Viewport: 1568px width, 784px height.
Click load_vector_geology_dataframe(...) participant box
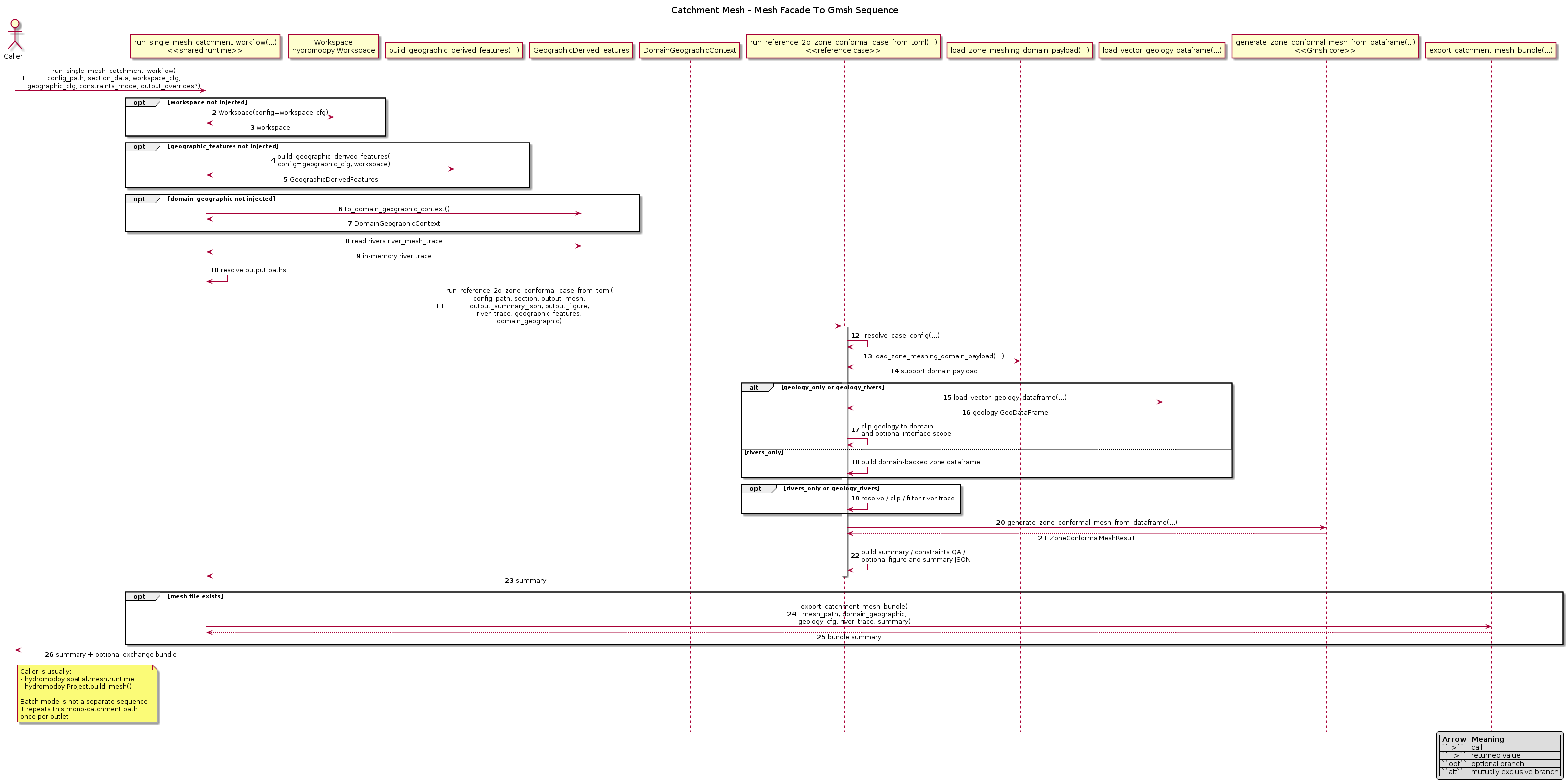(1162, 51)
